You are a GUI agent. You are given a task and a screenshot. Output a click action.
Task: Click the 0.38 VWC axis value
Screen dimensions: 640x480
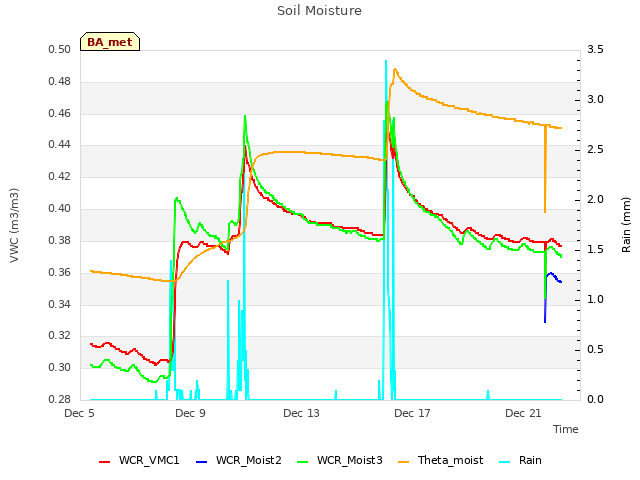click(60, 240)
